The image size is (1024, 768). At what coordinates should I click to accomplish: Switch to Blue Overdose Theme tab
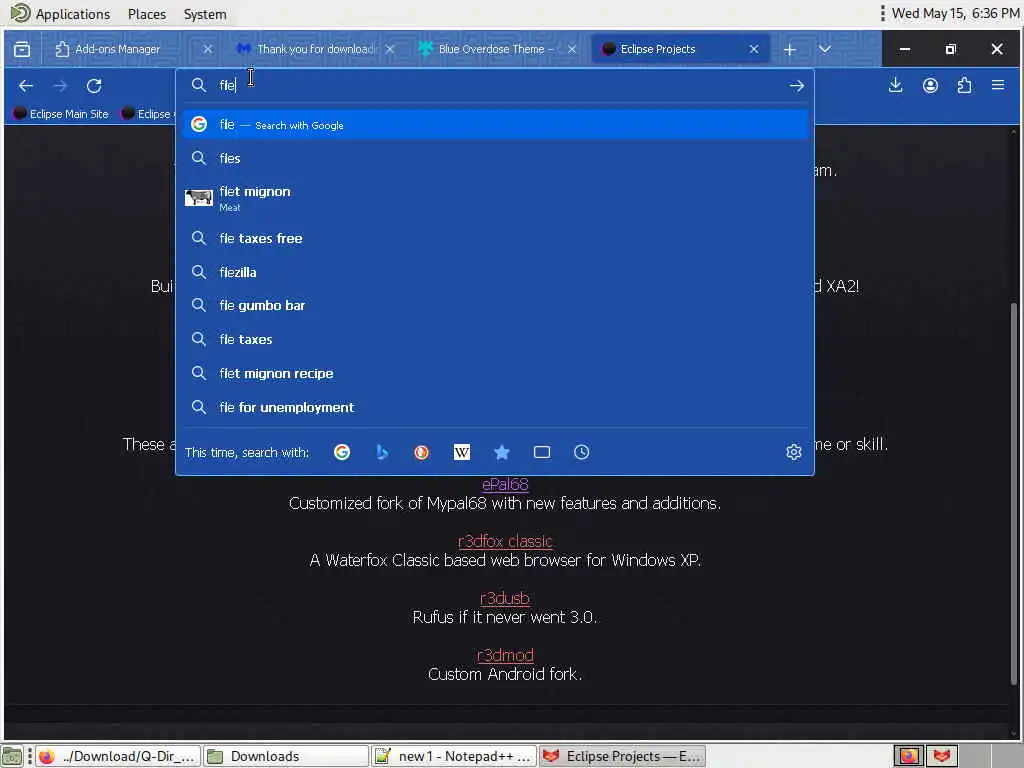pos(498,49)
